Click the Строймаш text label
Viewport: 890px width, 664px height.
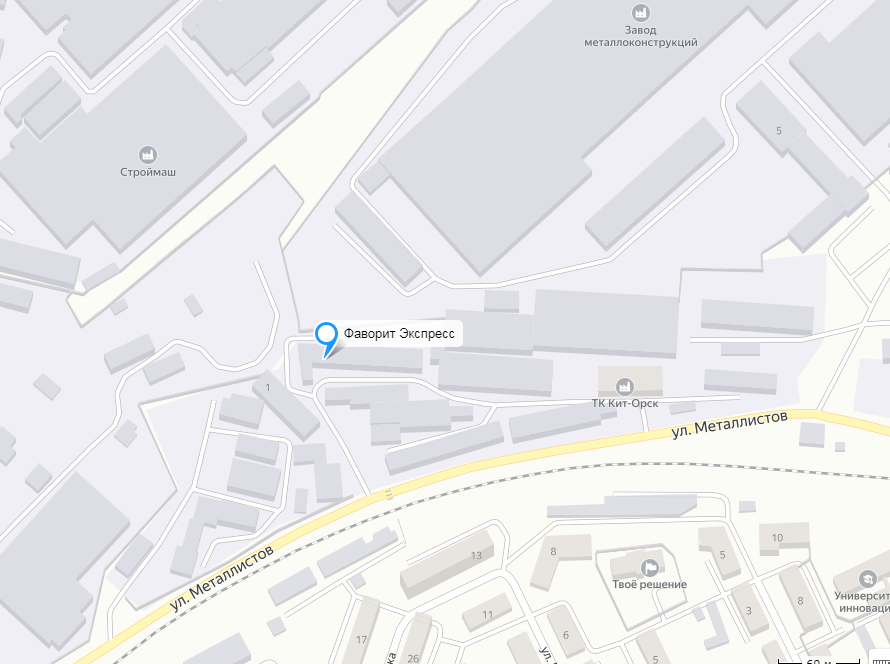coord(148,172)
